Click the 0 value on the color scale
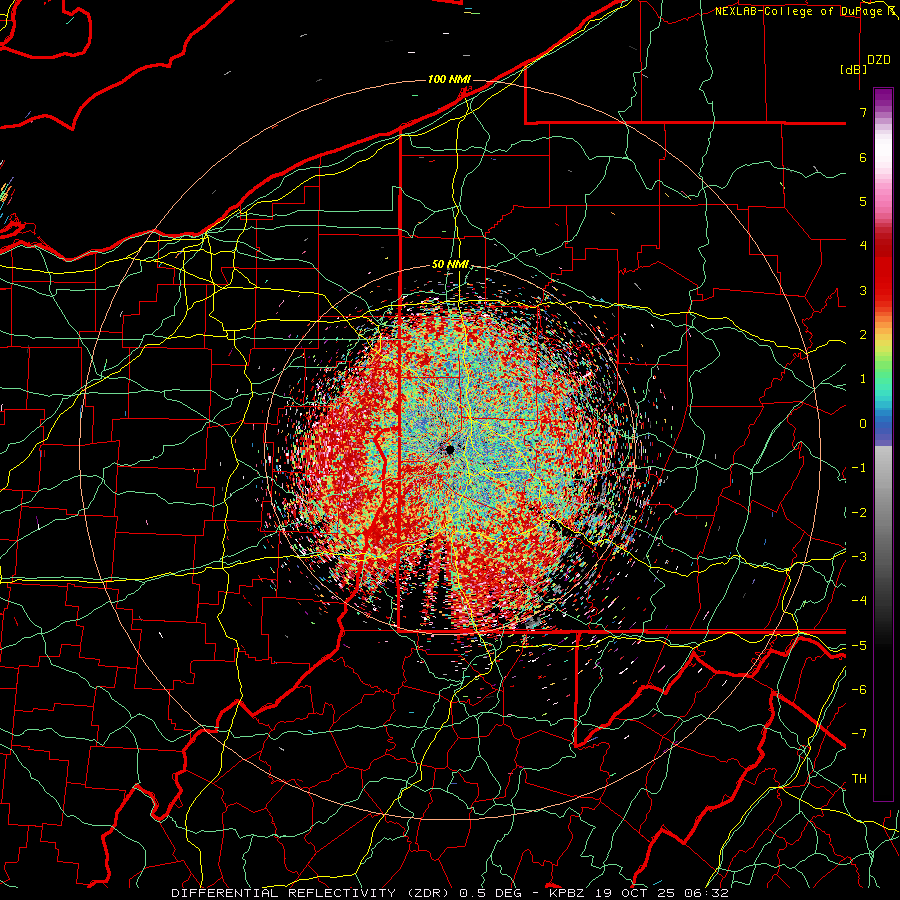This screenshot has height=900, width=900. pos(863,424)
